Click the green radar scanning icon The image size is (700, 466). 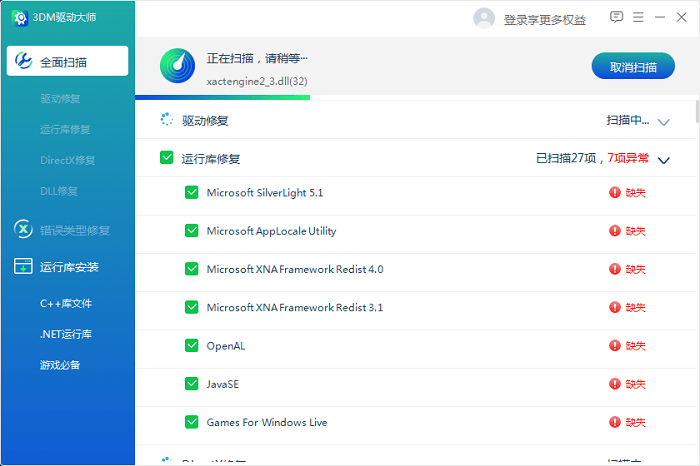coord(177,66)
